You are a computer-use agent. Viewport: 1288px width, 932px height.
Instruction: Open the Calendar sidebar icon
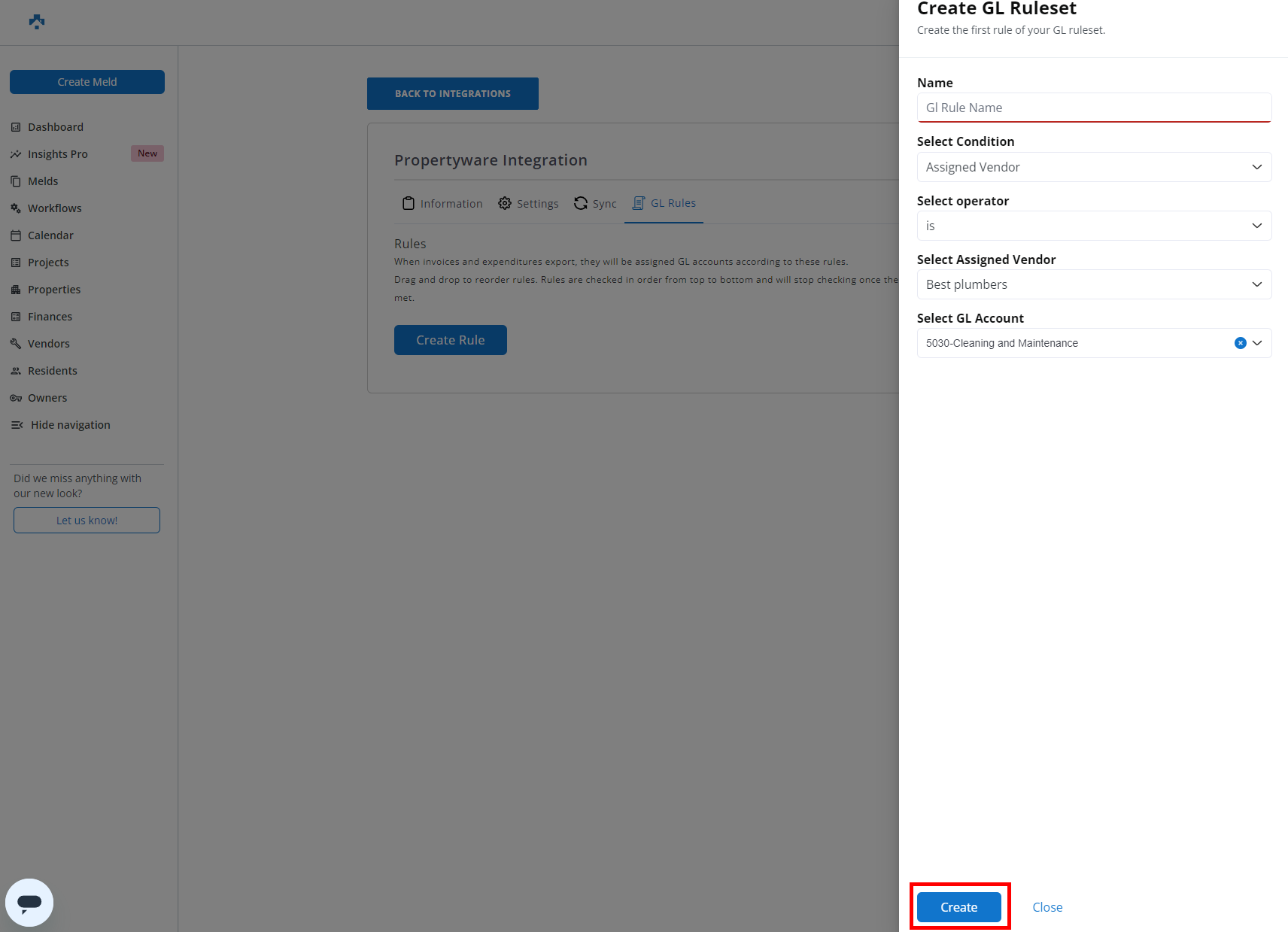pyautogui.click(x=16, y=235)
